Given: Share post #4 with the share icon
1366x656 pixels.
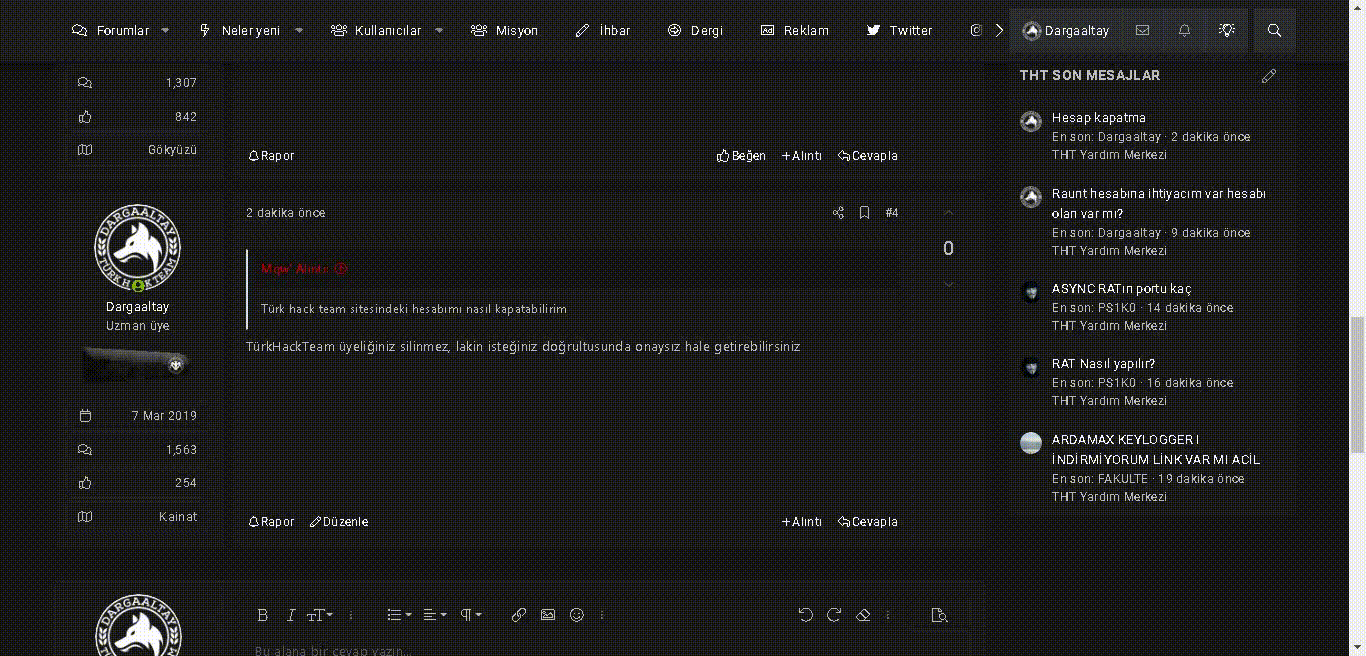Looking at the screenshot, I should pos(838,213).
